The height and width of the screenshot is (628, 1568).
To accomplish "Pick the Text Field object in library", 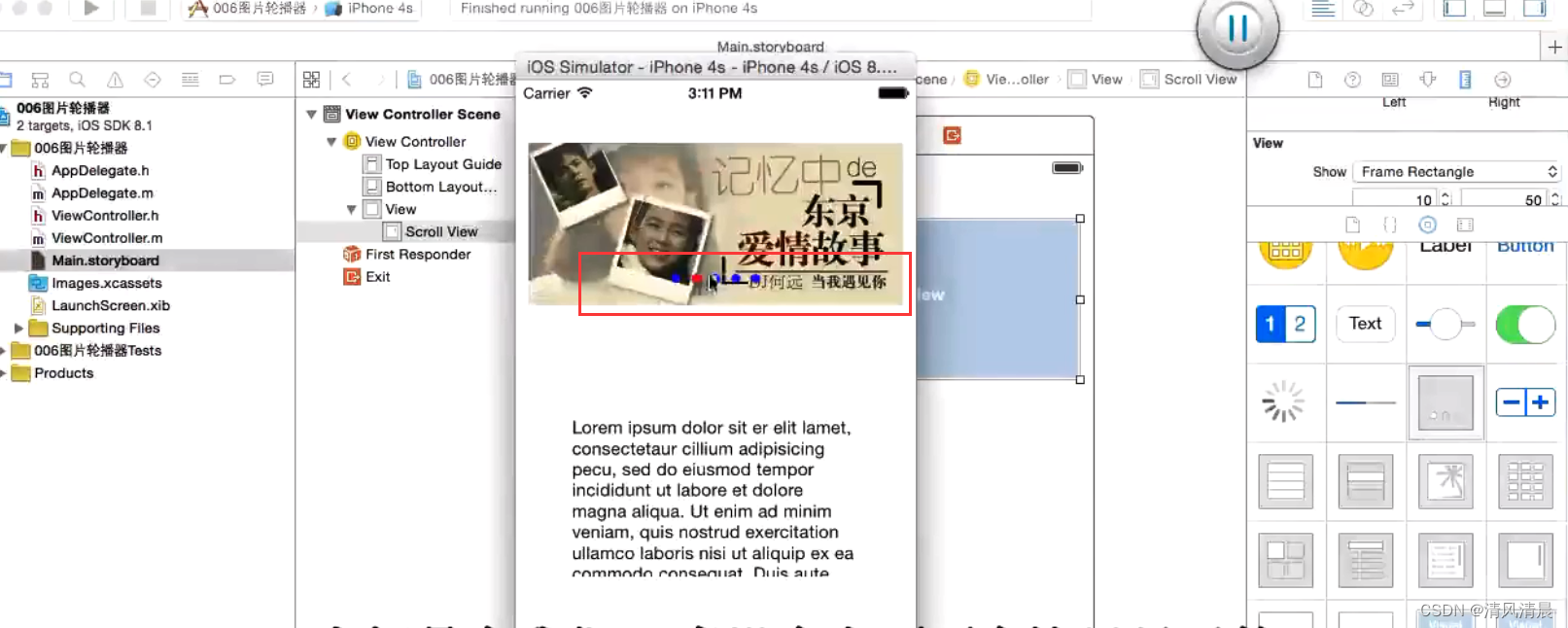I will [x=1366, y=324].
